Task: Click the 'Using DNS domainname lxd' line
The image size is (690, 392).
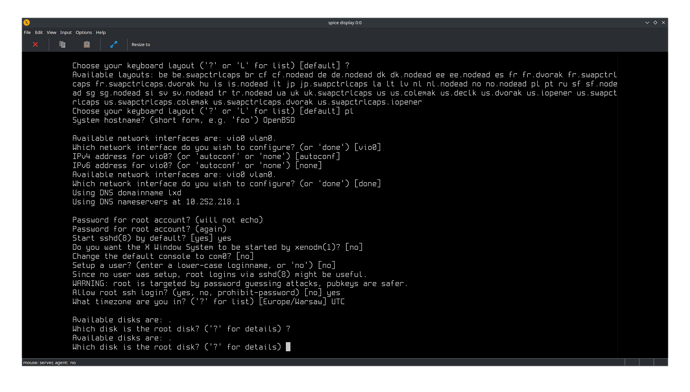Action: click(x=127, y=193)
